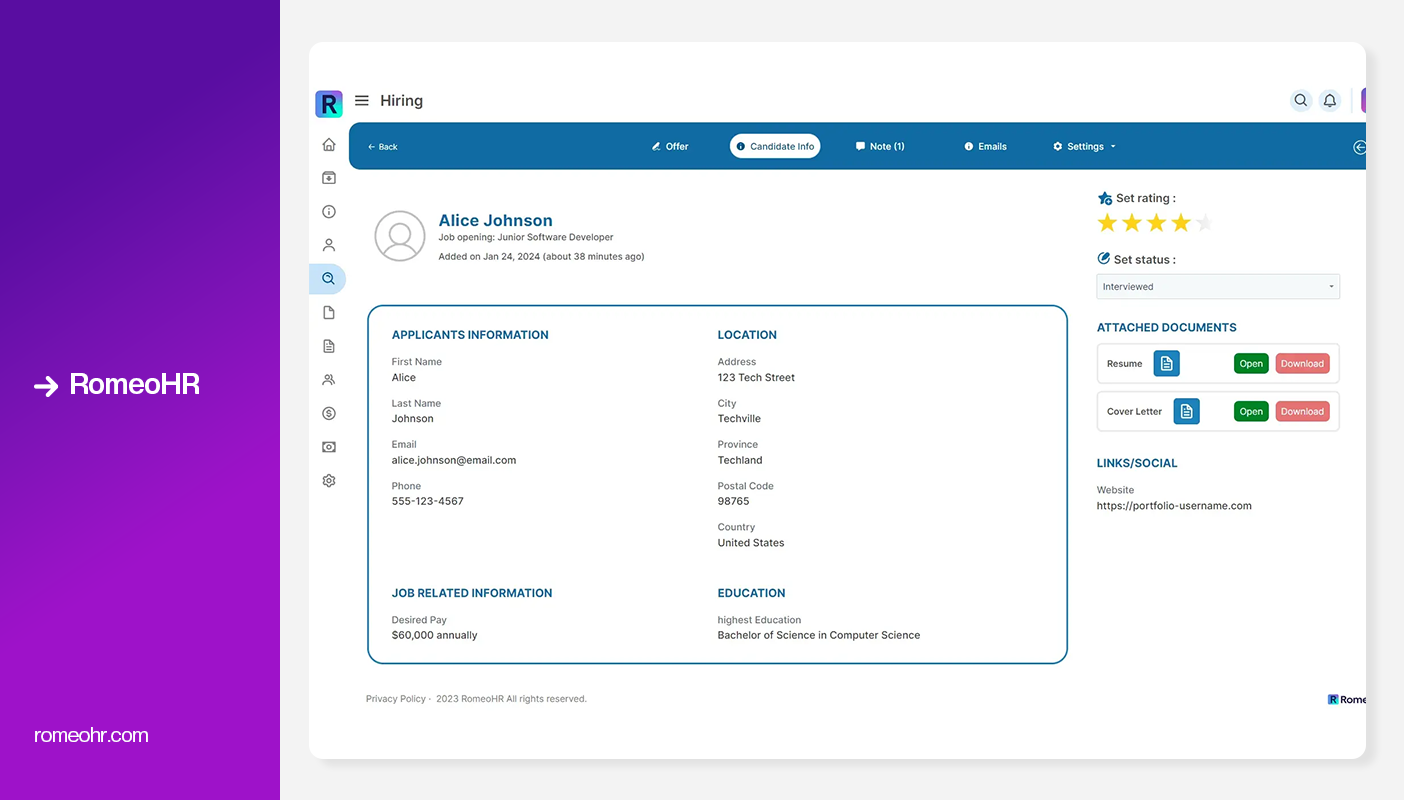This screenshot has width=1404, height=800.
Task: Open the info circle sidebar icon
Action: pyautogui.click(x=329, y=212)
